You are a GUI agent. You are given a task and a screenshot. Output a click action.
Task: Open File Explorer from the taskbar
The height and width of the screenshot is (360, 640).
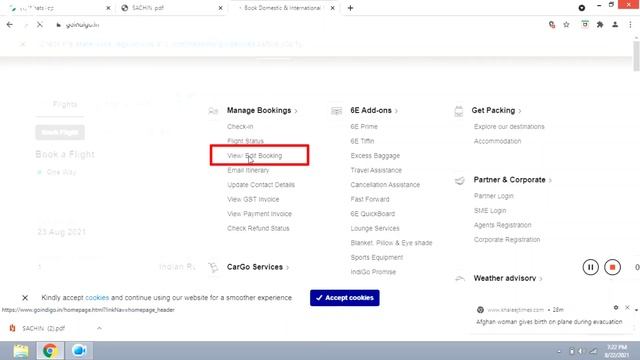tap(21, 351)
